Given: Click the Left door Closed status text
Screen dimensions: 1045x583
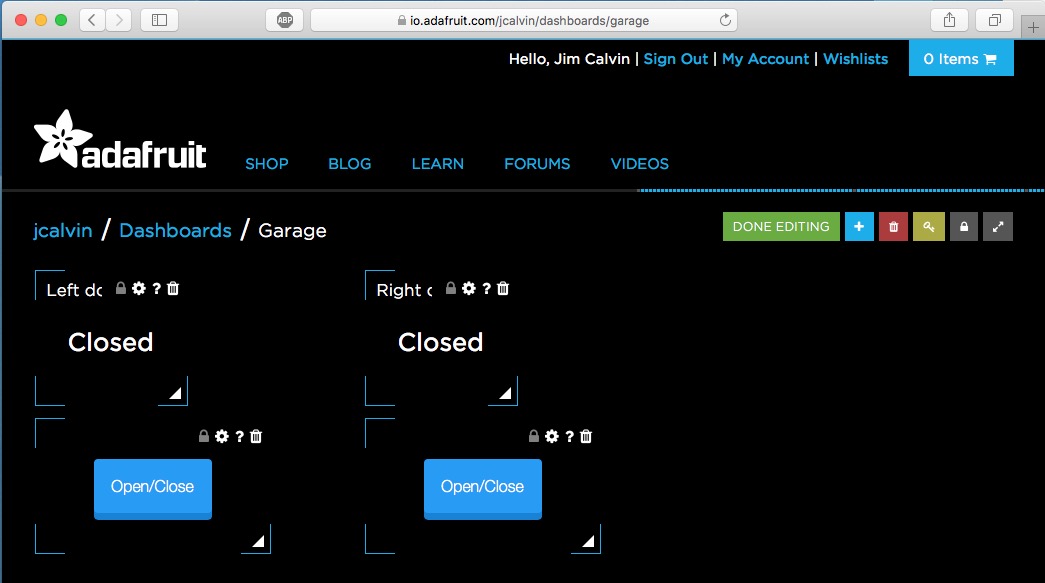Looking at the screenshot, I should 111,342.
